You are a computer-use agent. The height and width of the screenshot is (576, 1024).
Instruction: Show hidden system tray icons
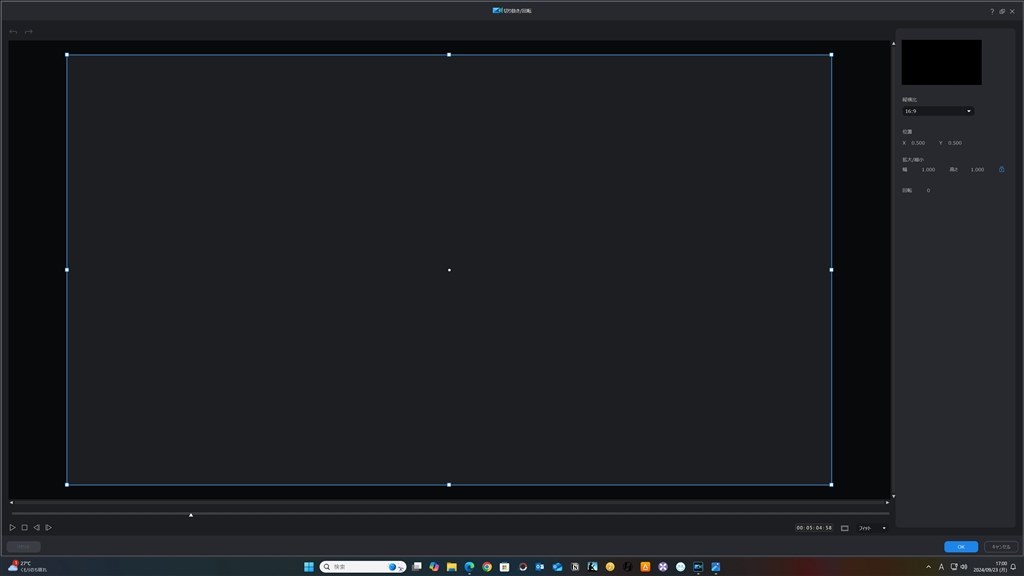click(x=928, y=567)
